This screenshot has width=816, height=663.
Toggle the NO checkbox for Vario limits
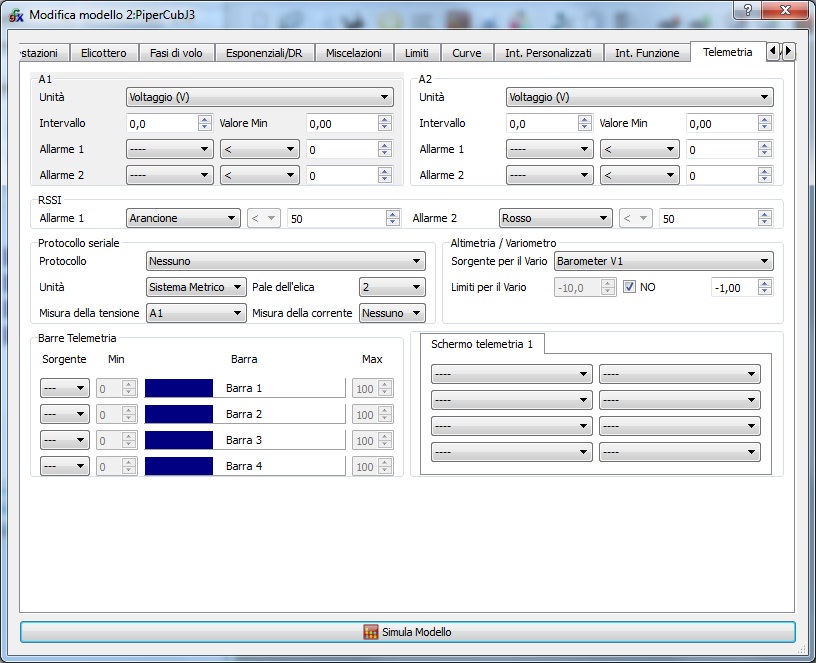tap(629, 287)
